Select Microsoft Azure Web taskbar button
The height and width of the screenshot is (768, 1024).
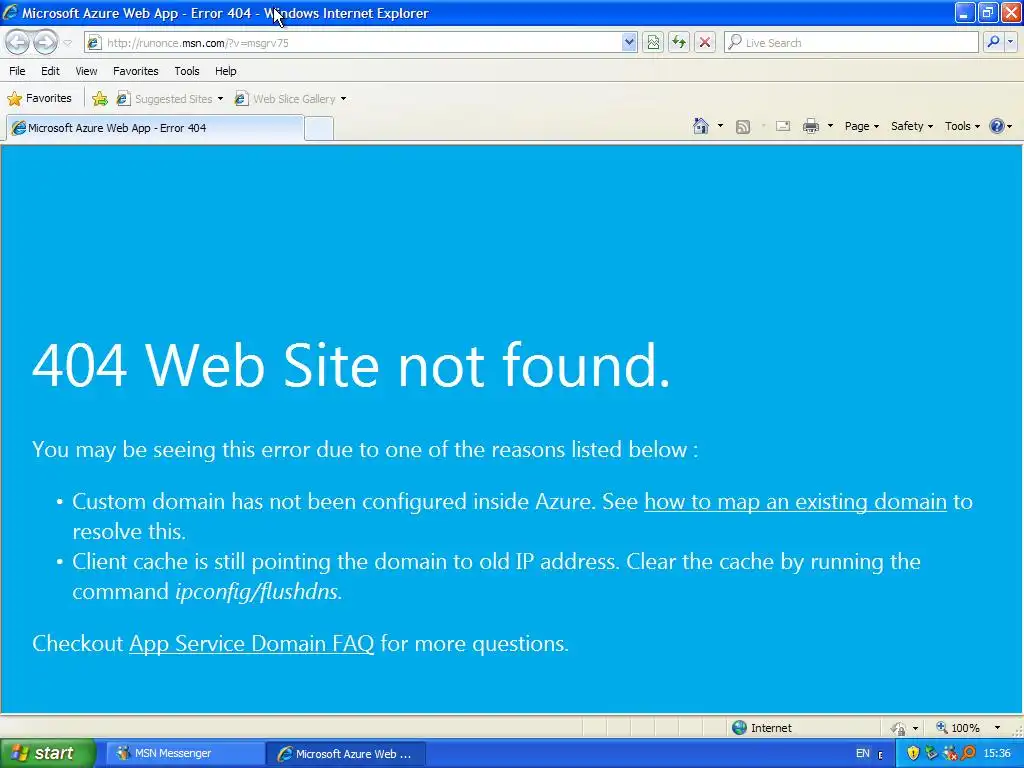(x=347, y=754)
